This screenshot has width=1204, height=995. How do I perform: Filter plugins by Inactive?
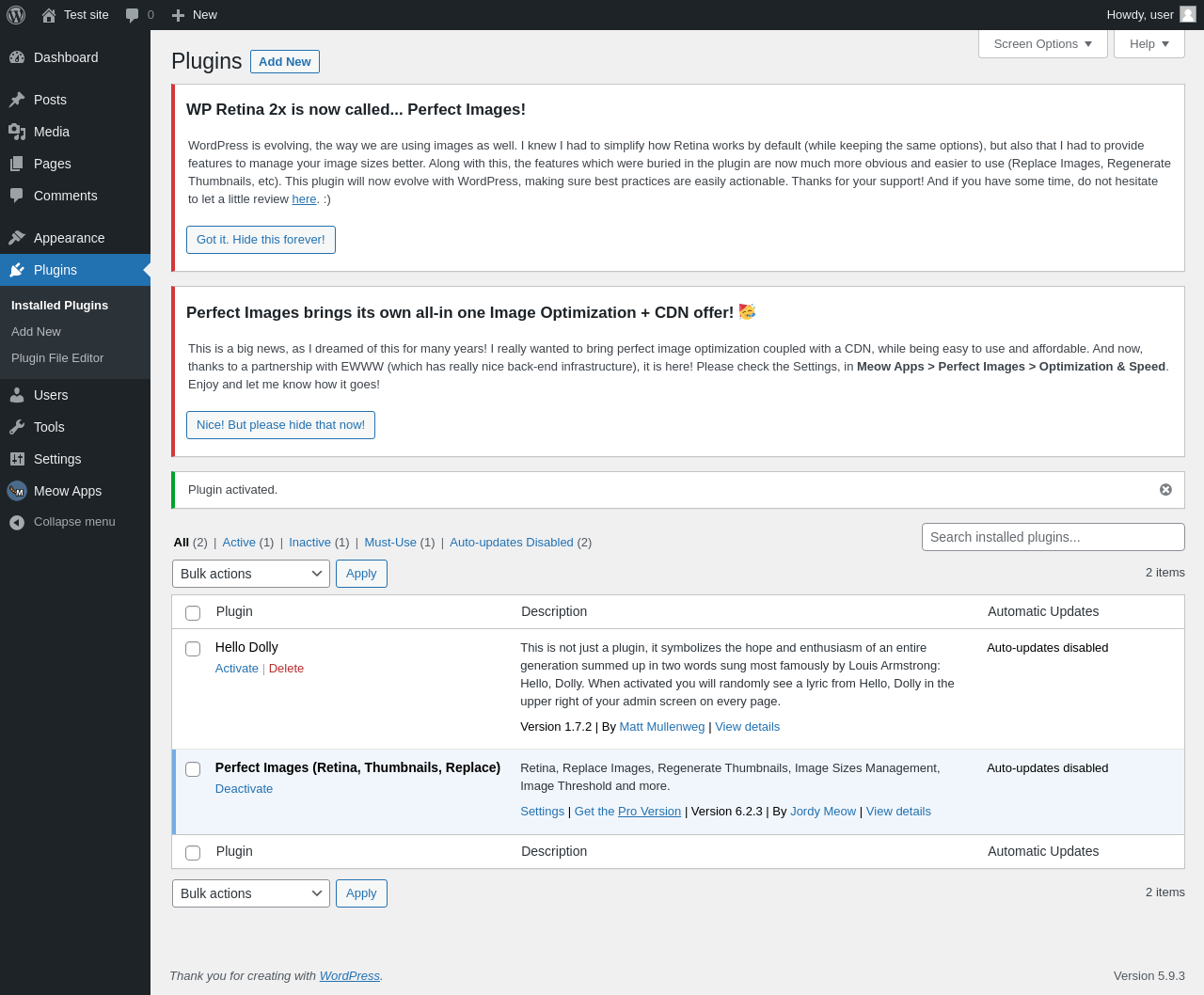(309, 543)
